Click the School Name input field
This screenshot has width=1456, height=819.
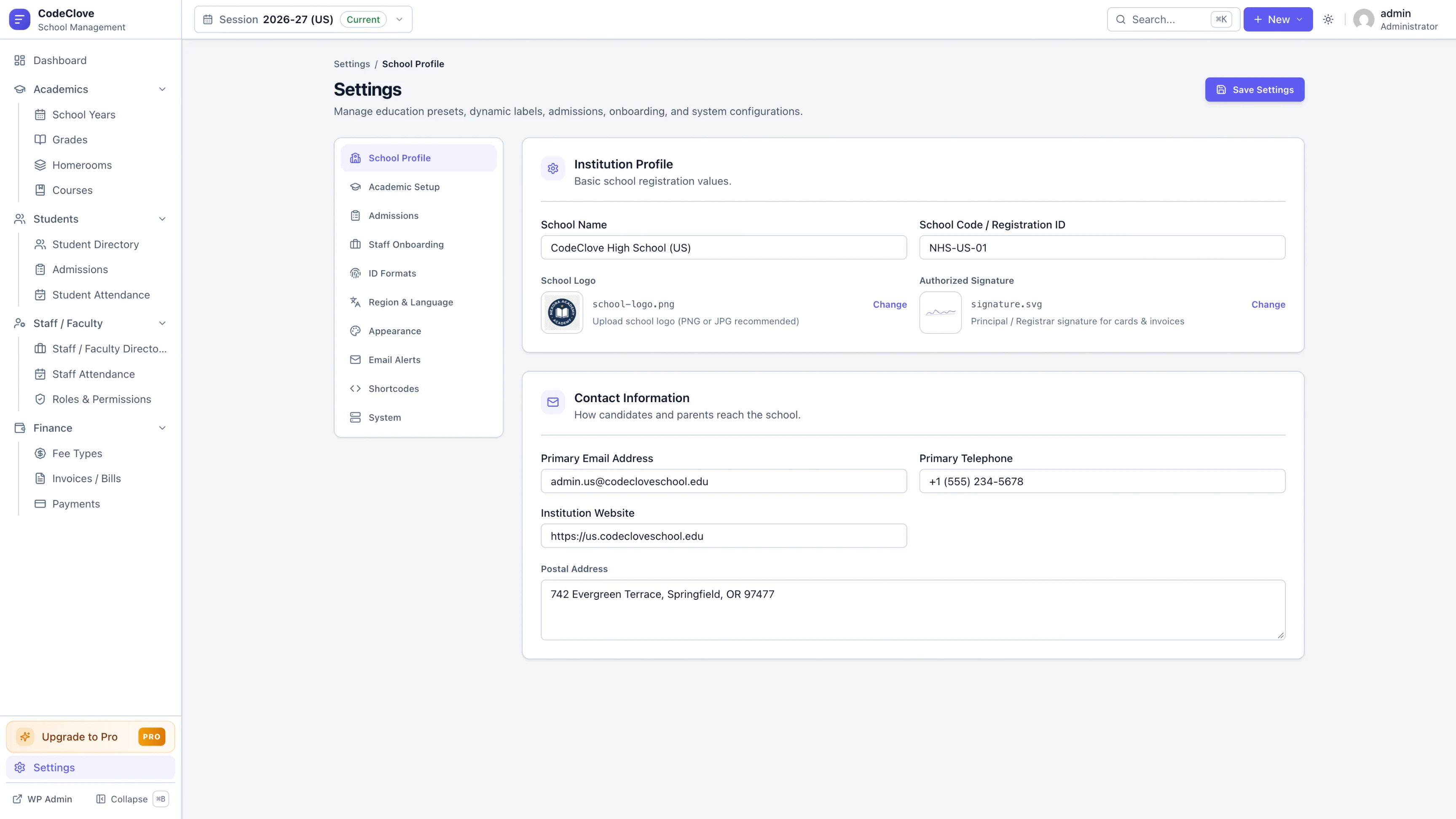point(724,247)
